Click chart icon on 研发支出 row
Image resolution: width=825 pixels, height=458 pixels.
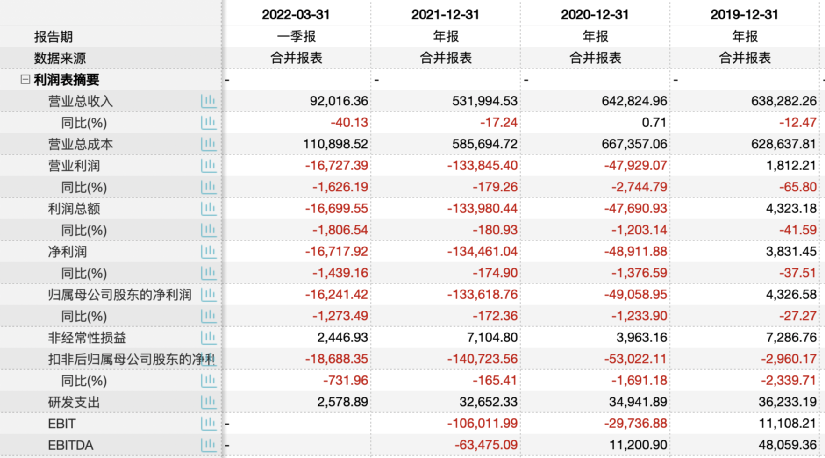(209, 402)
